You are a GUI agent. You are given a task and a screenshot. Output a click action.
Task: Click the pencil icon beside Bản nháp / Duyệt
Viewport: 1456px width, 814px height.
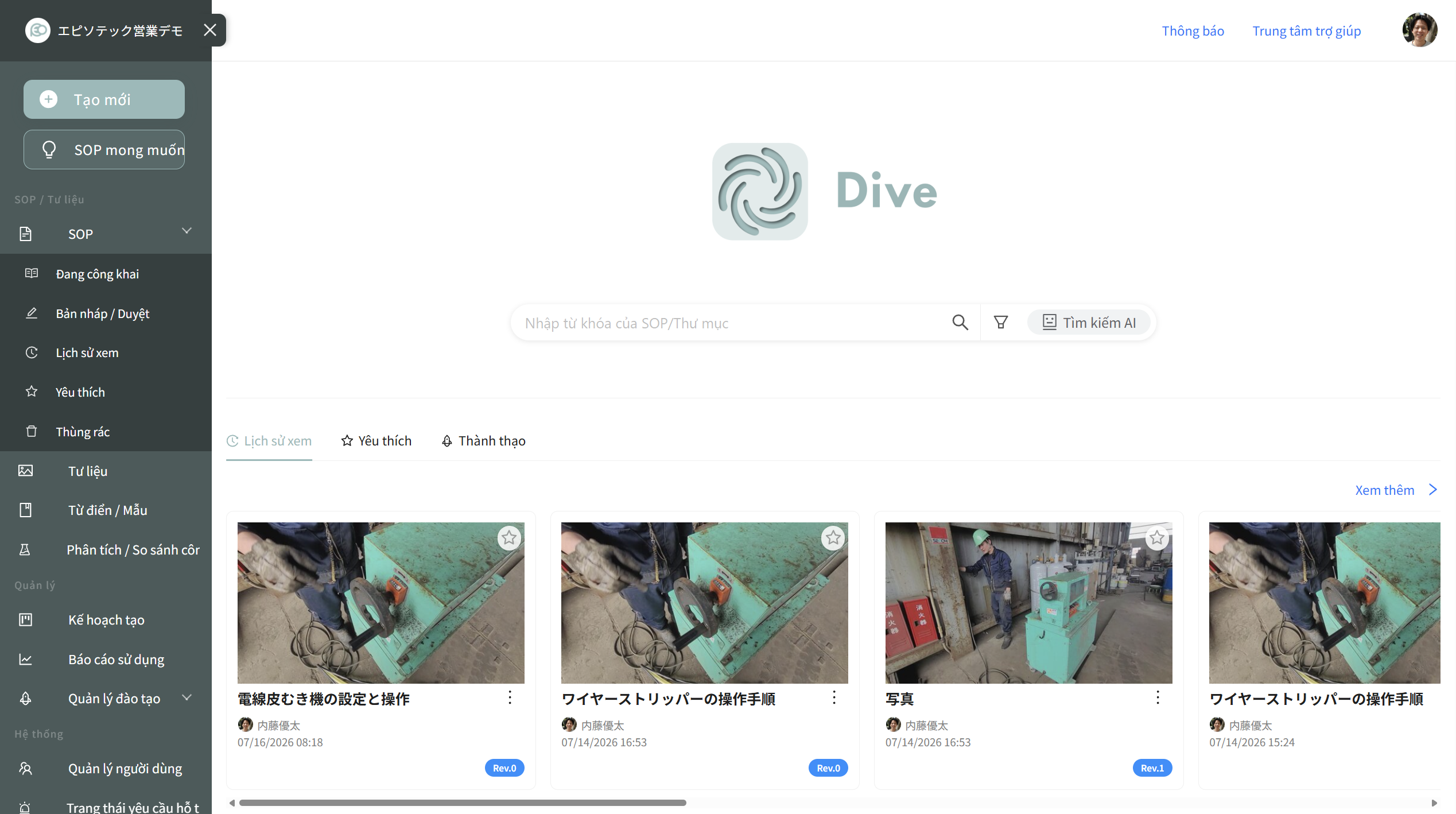pos(32,313)
